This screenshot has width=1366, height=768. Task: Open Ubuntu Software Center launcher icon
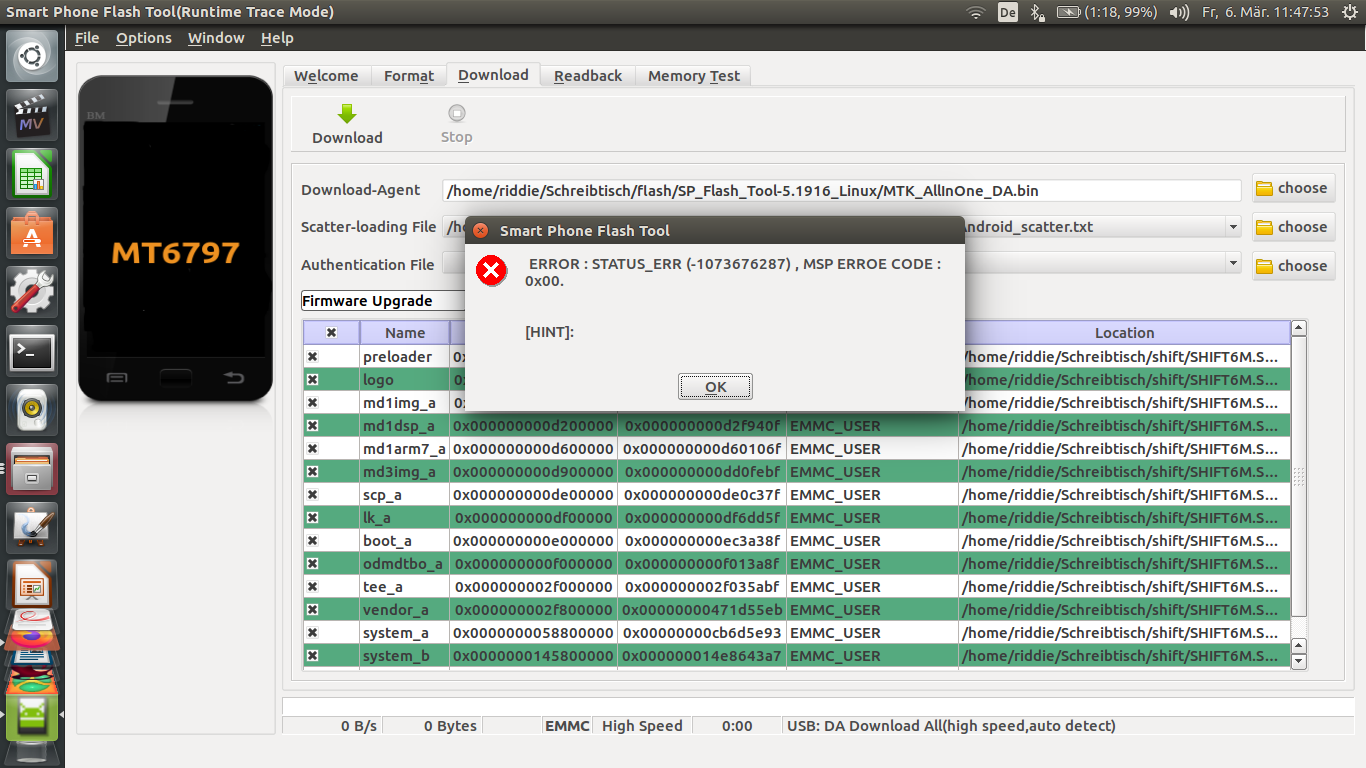[32, 233]
